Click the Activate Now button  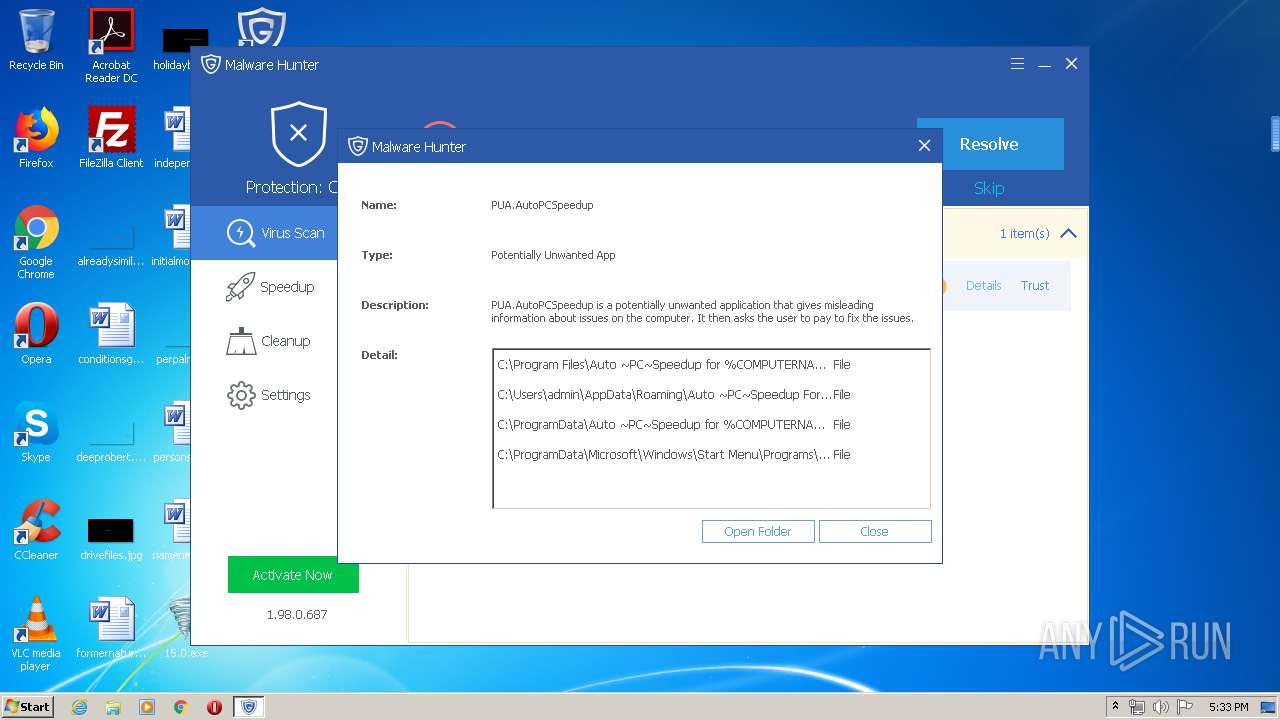pyautogui.click(x=292, y=575)
